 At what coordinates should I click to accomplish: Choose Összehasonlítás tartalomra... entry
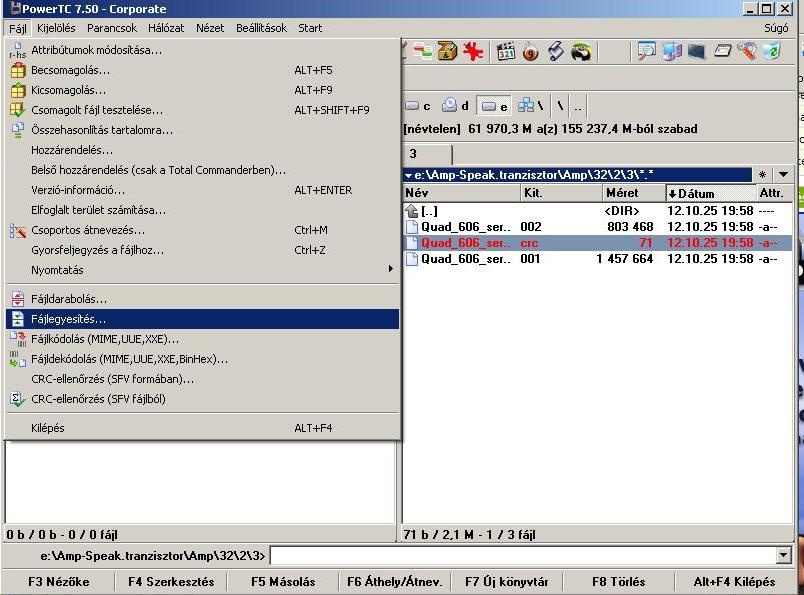203,130
